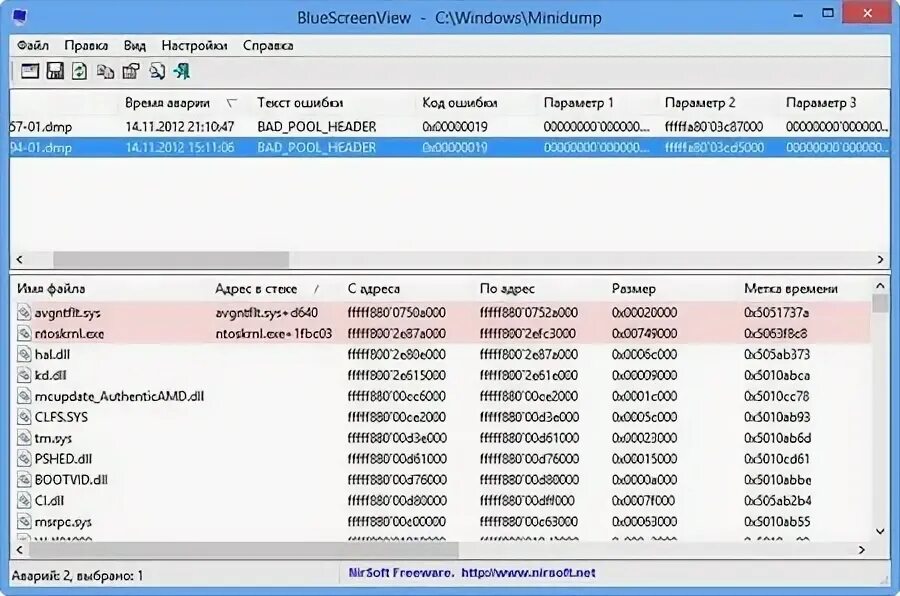Click the file icon beside hal.dll
The width and height of the screenshot is (900, 596).
pyautogui.click(x=24, y=354)
